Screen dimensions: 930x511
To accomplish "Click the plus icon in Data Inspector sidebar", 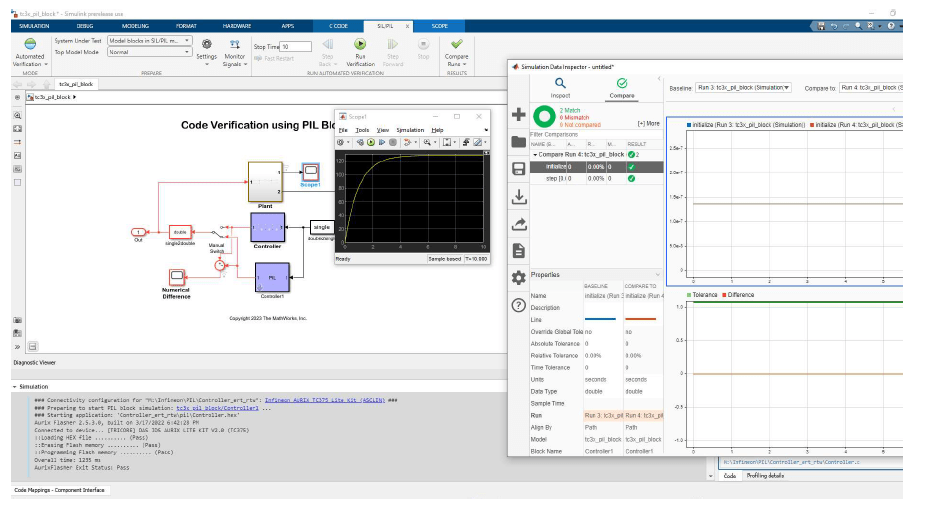I will [x=518, y=115].
